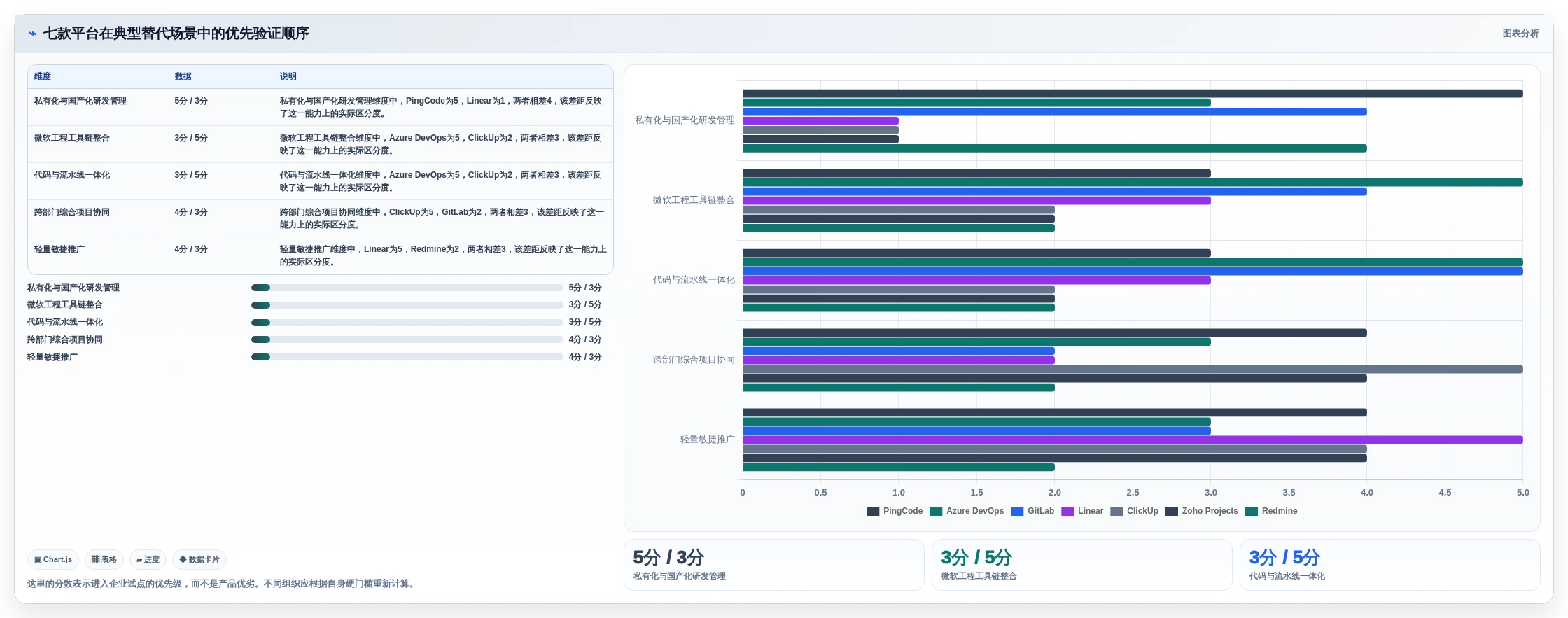Click the 5.0 tick on the chart x-axis
The width and height of the screenshot is (1568, 618).
click(x=1523, y=493)
